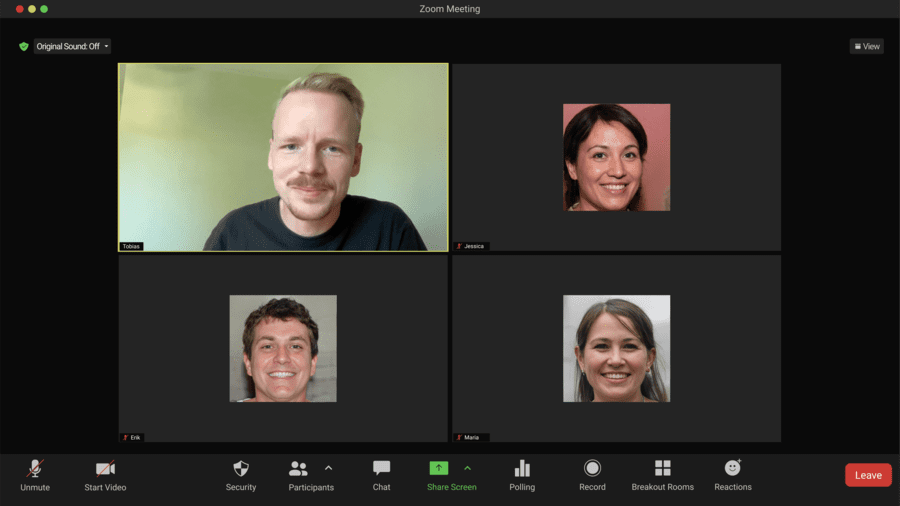Expand the arrow next to Participants
This screenshot has width=900, height=506.
click(x=328, y=468)
